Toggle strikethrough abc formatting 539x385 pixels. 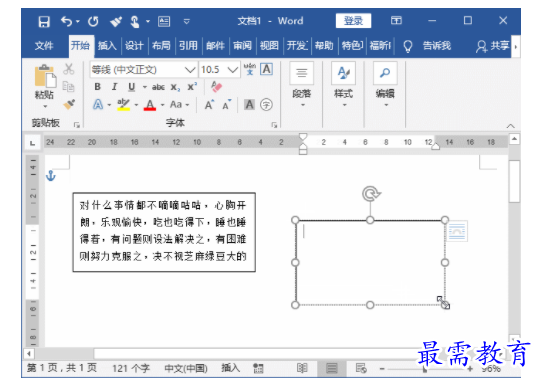click(x=158, y=87)
